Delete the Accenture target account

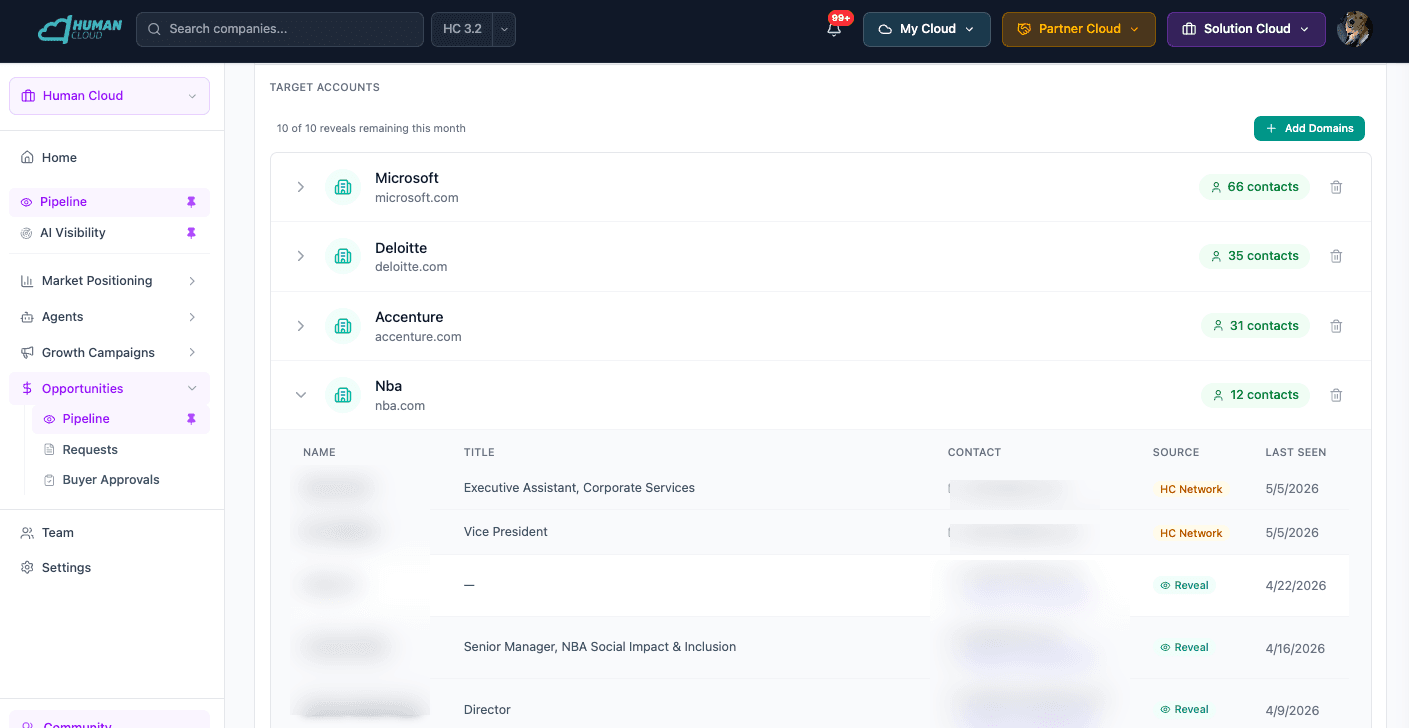tap(1336, 326)
